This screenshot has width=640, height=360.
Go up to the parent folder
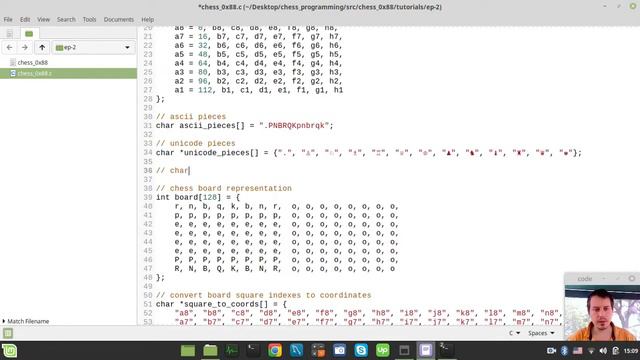tap(42, 48)
